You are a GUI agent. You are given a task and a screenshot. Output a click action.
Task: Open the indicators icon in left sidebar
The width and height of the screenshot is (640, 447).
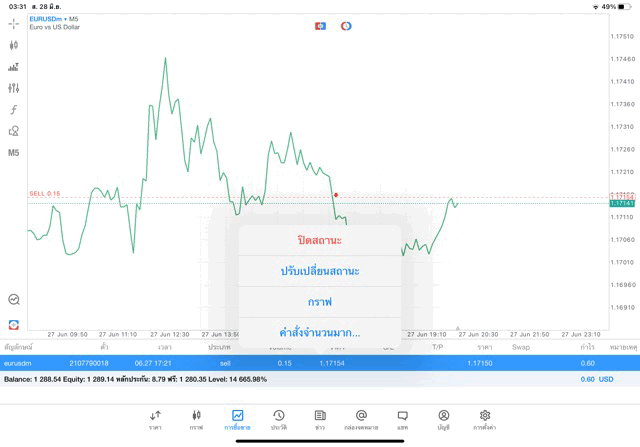[14, 67]
